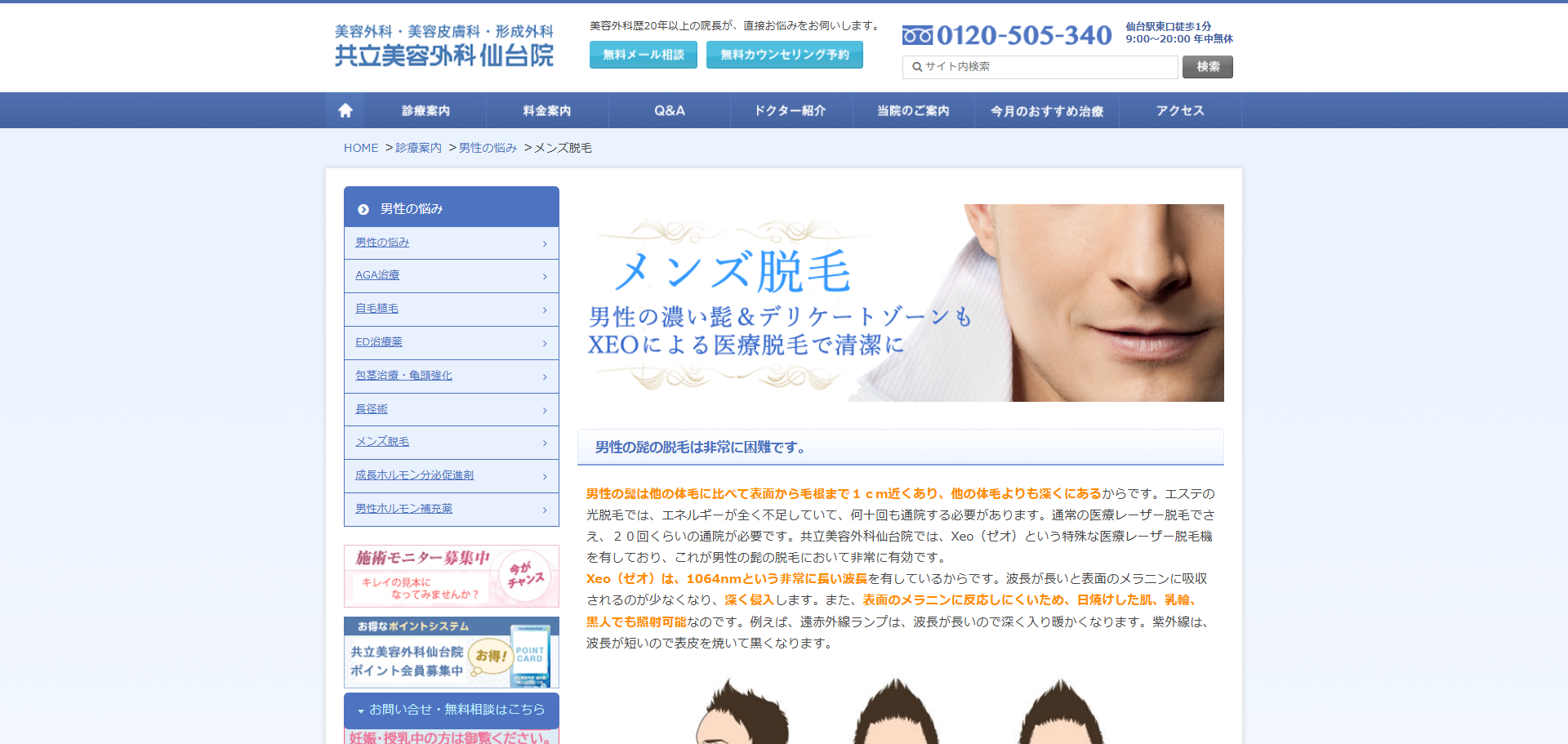Open the 施術モニター募集中 banner
The image size is (1568, 744).
point(451,576)
